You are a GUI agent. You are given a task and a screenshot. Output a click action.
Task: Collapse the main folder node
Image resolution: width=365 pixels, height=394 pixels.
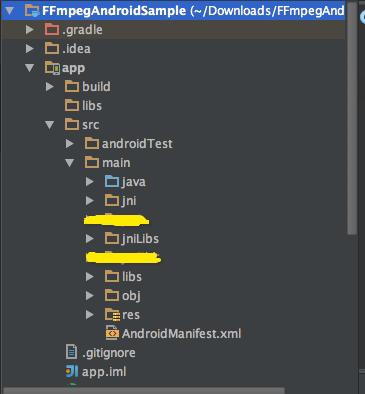tap(69, 163)
